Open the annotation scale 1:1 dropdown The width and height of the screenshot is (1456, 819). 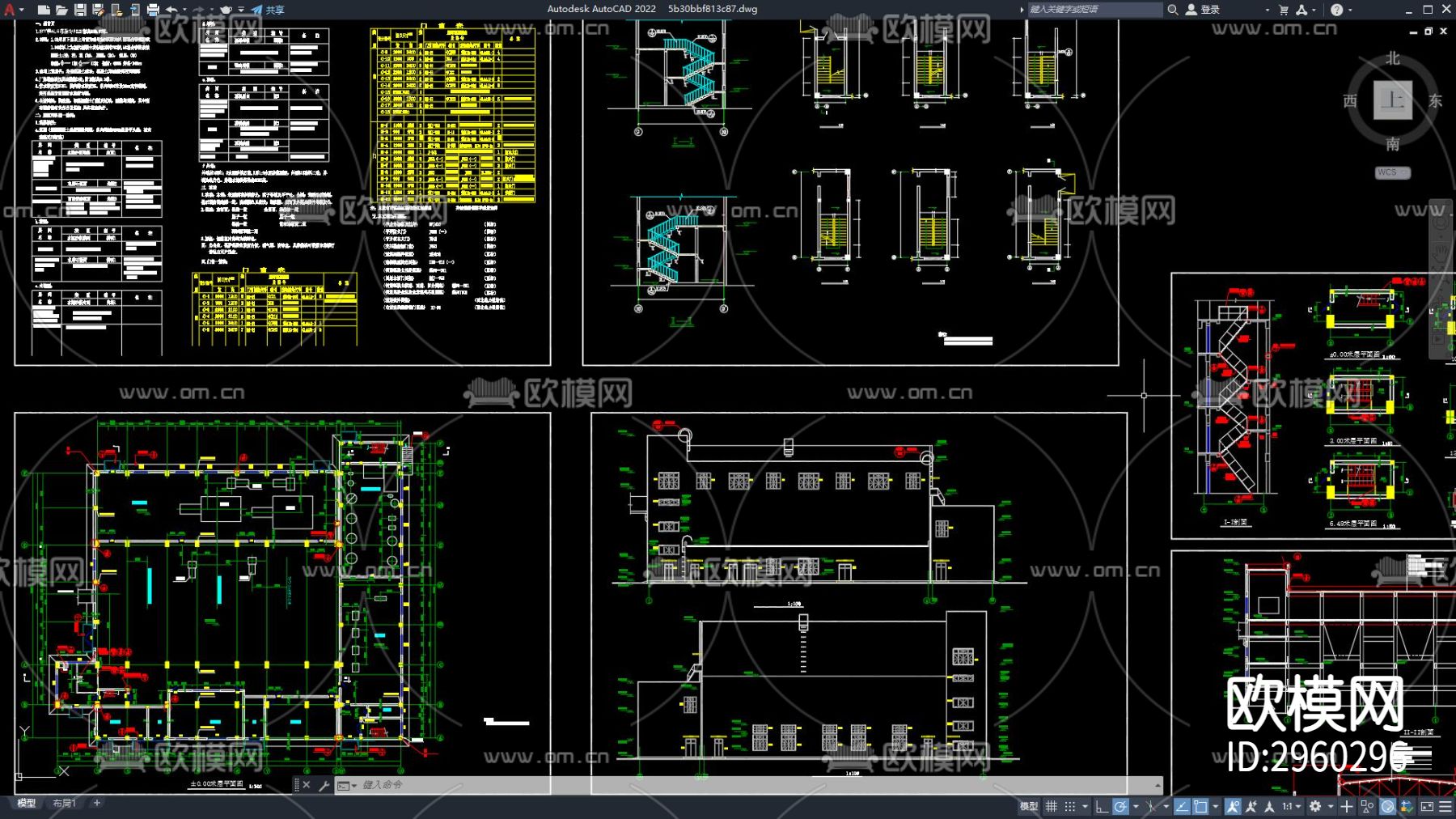1291,806
